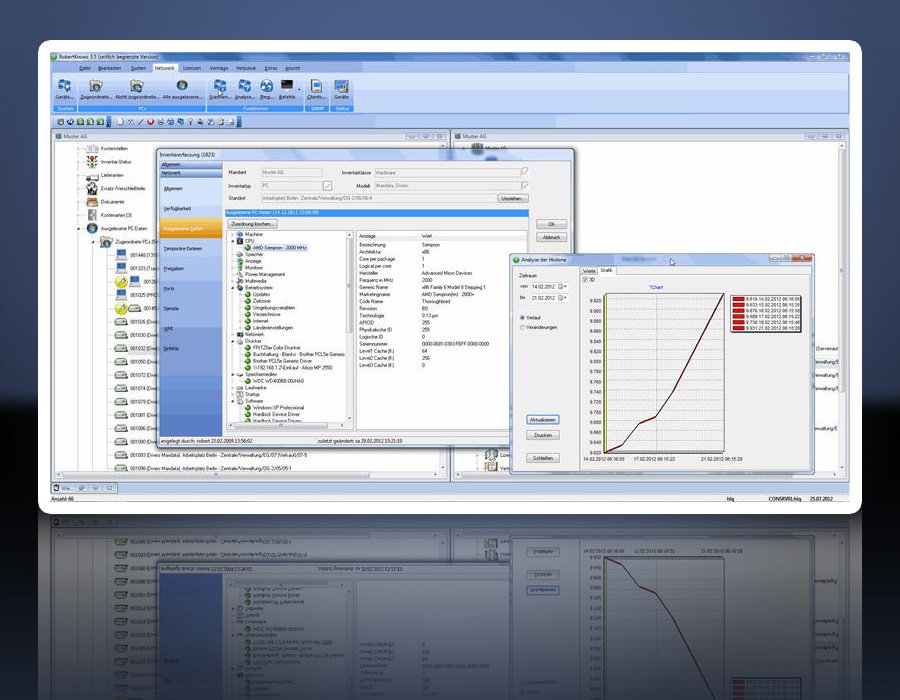Screen dimensions: 900x700
Task: Click the Aktualisieren button
Action: pyautogui.click(x=542, y=419)
